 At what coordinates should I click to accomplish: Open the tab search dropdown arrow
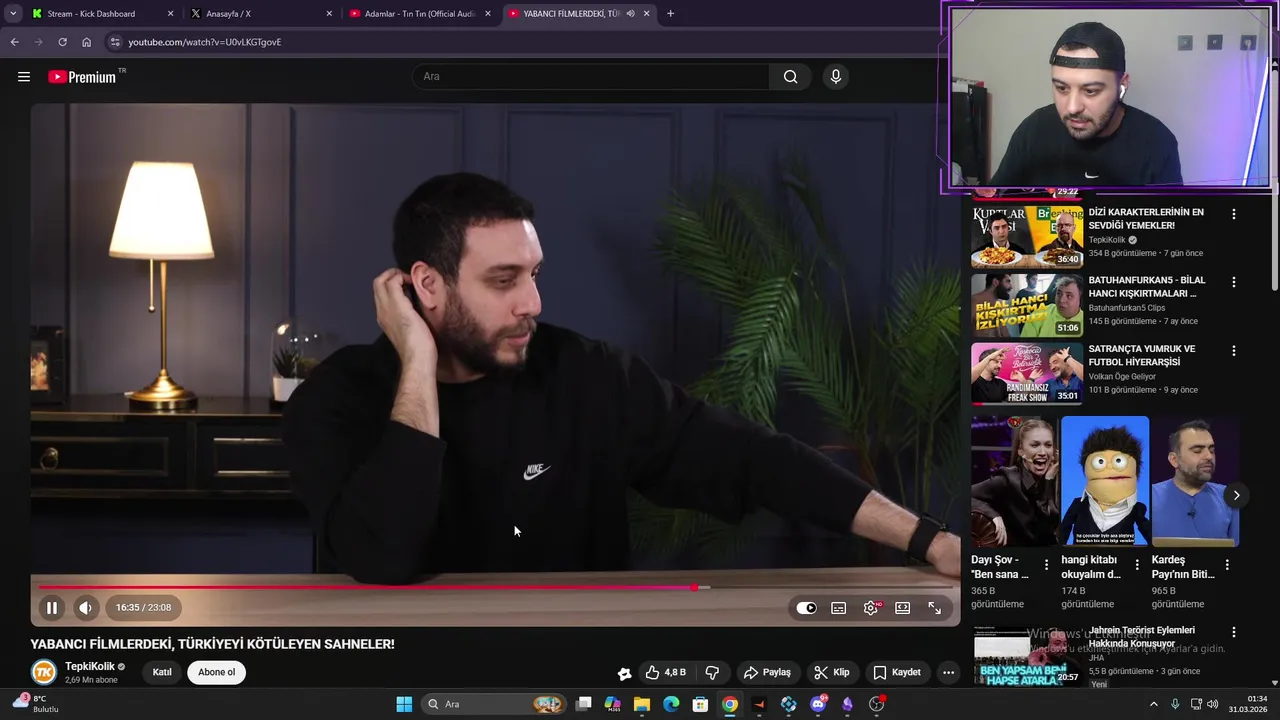click(x=13, y=14)
